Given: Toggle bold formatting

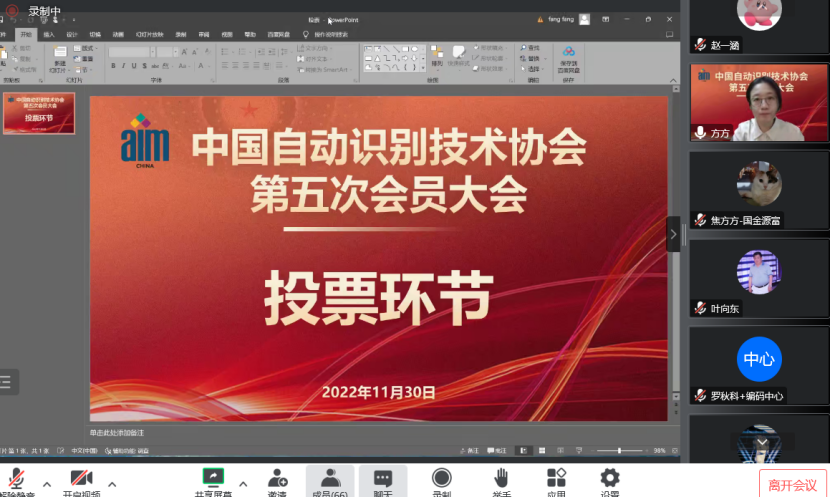Looking at the screenshot, I should click(x=113, y=66).
